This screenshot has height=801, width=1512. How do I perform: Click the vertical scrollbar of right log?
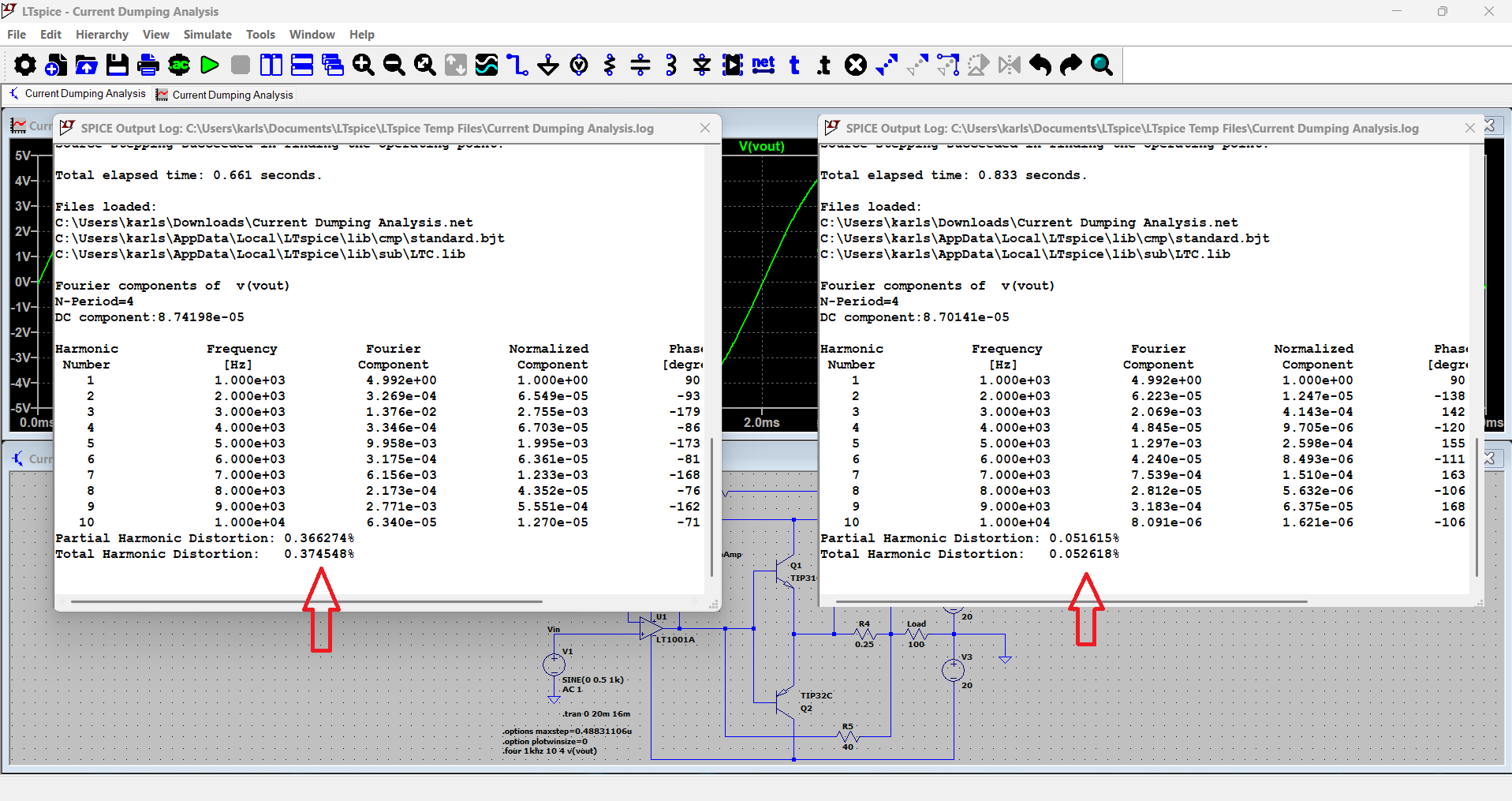pyautogui.click(x=1477, y=507)
